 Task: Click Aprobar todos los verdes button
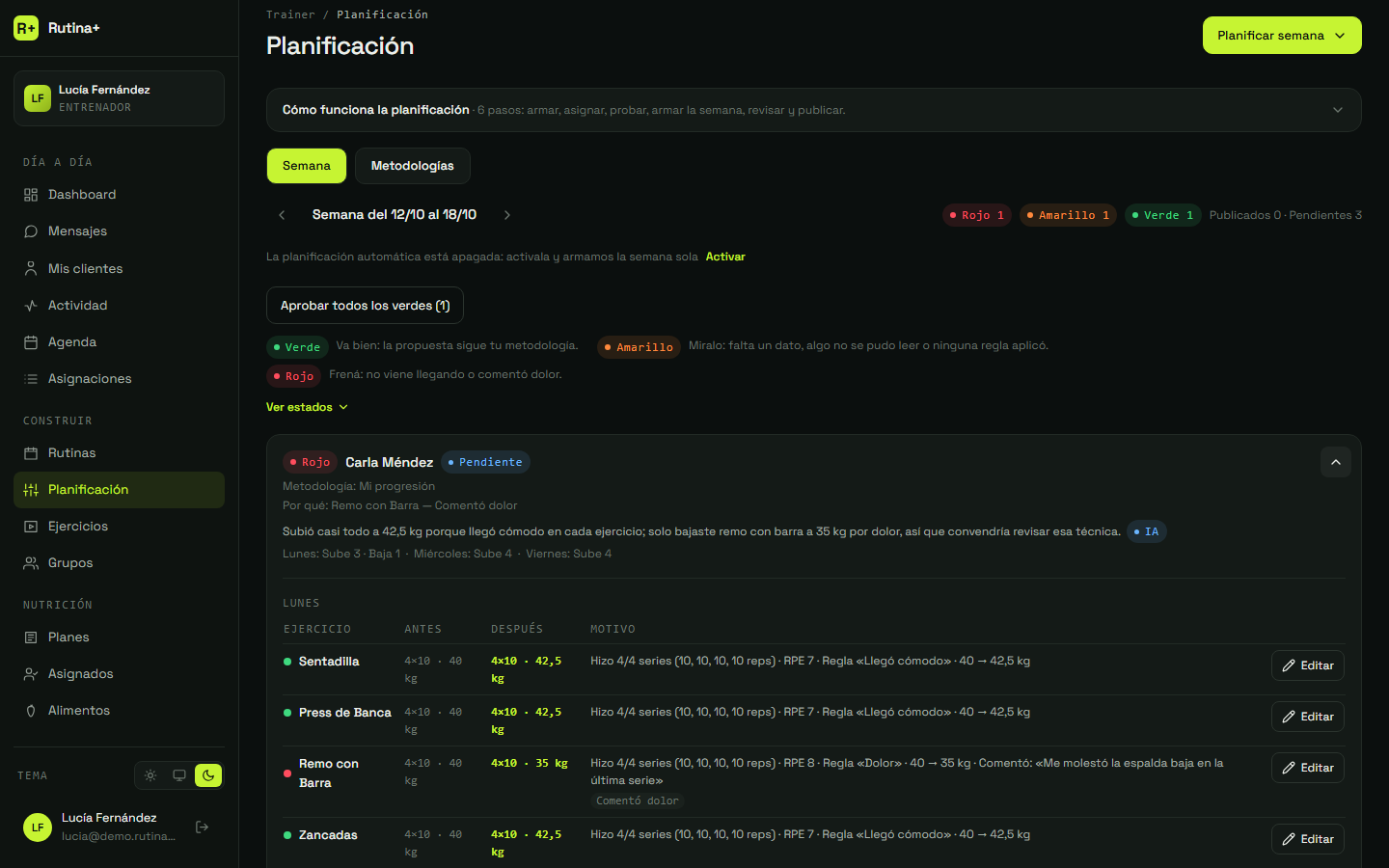tap(365, 306)
